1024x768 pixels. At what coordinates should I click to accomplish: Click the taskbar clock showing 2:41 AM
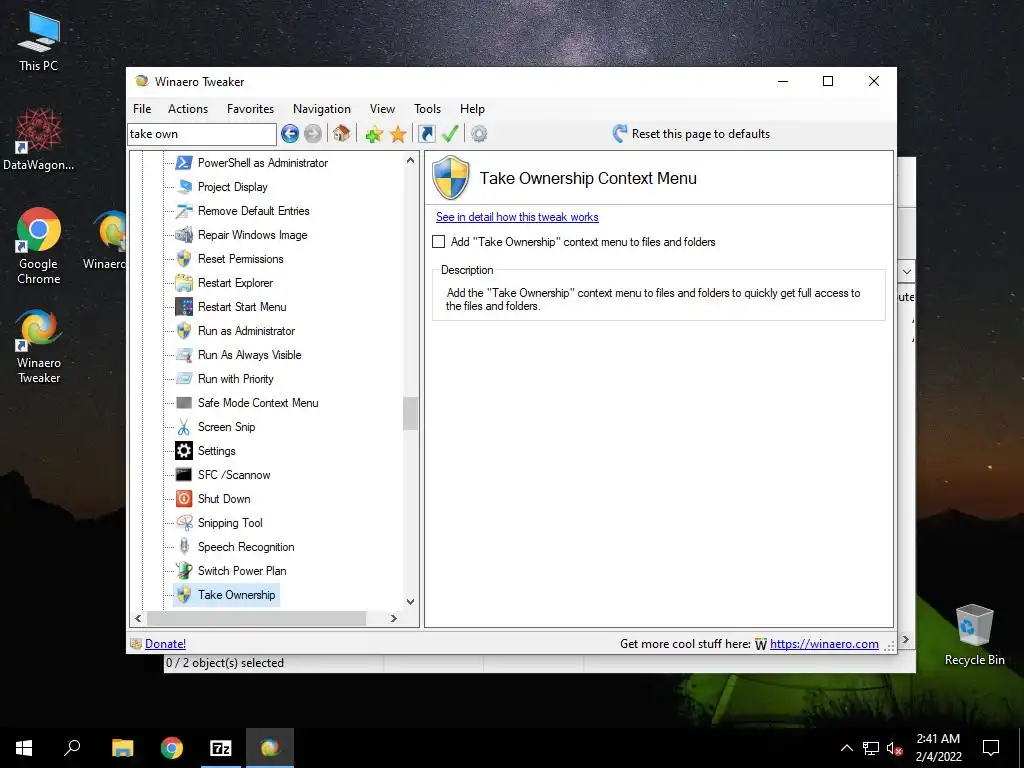point(938,748)
